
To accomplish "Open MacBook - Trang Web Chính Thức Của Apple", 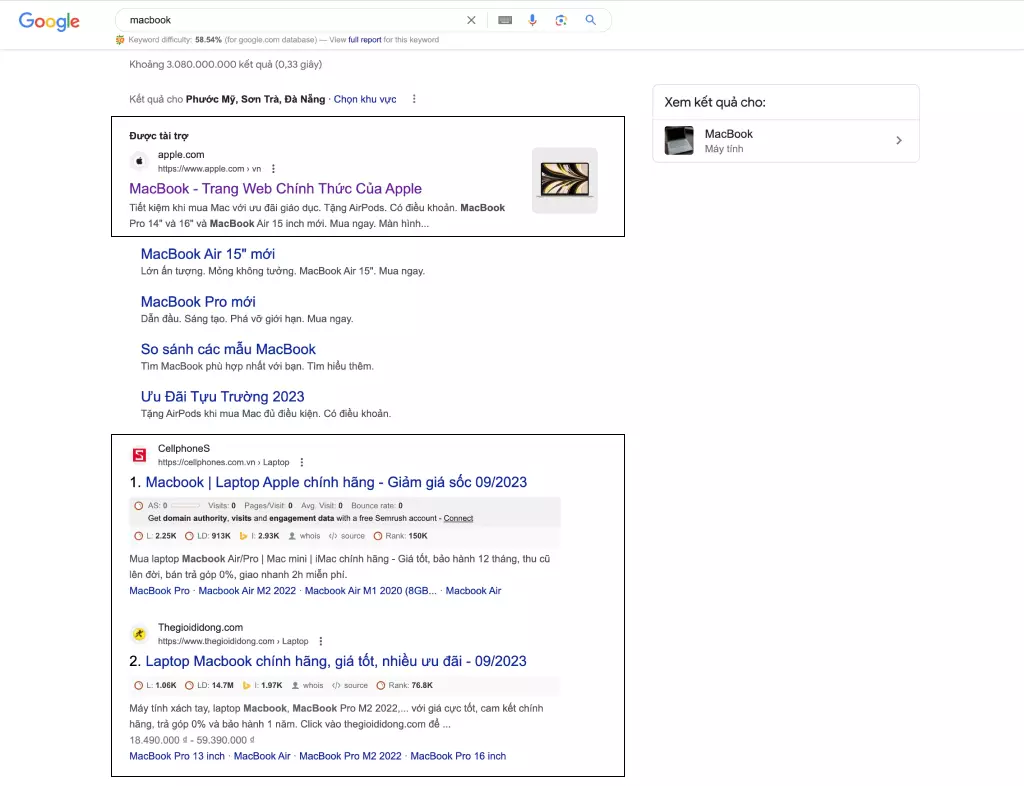I will [276, 189].
